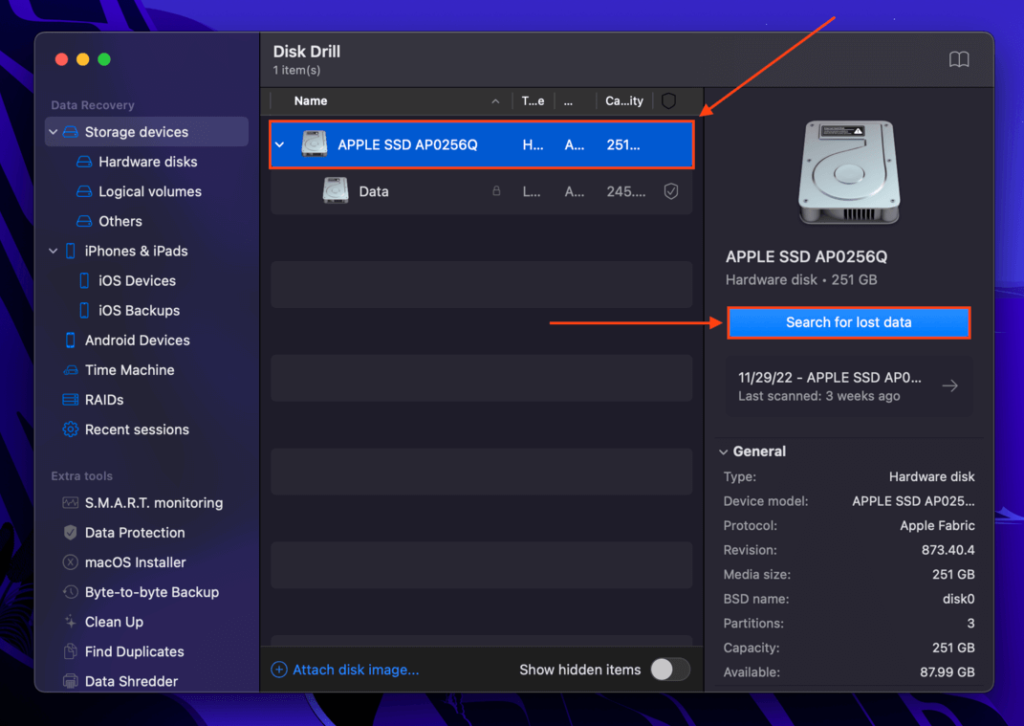Expand the iPhones & iPads section
This screenshot has height=726, width=1024.
coord(53,251)
